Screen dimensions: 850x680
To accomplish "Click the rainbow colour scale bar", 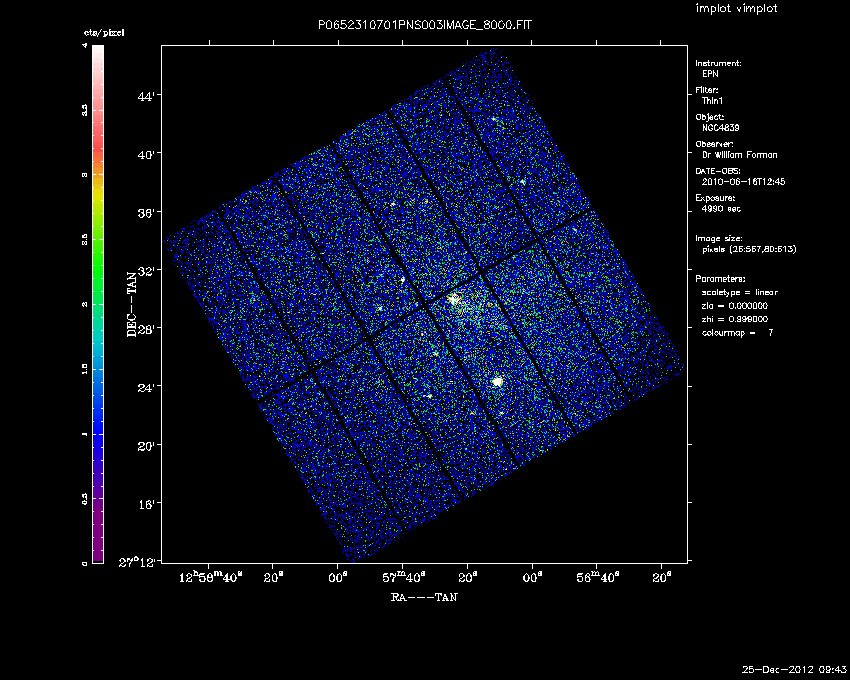I will (x=98, y=304).
